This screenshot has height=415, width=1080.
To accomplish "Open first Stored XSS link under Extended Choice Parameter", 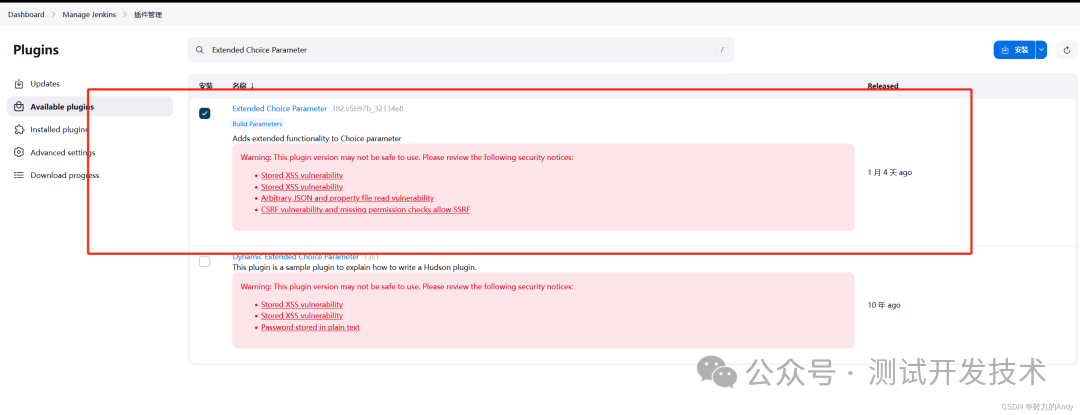I will point(302,175).
